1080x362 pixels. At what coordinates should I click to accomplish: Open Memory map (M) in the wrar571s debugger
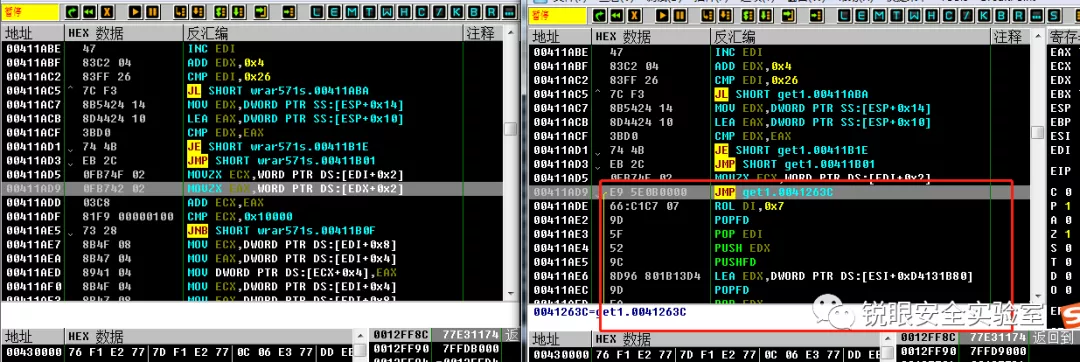[351, 12]
